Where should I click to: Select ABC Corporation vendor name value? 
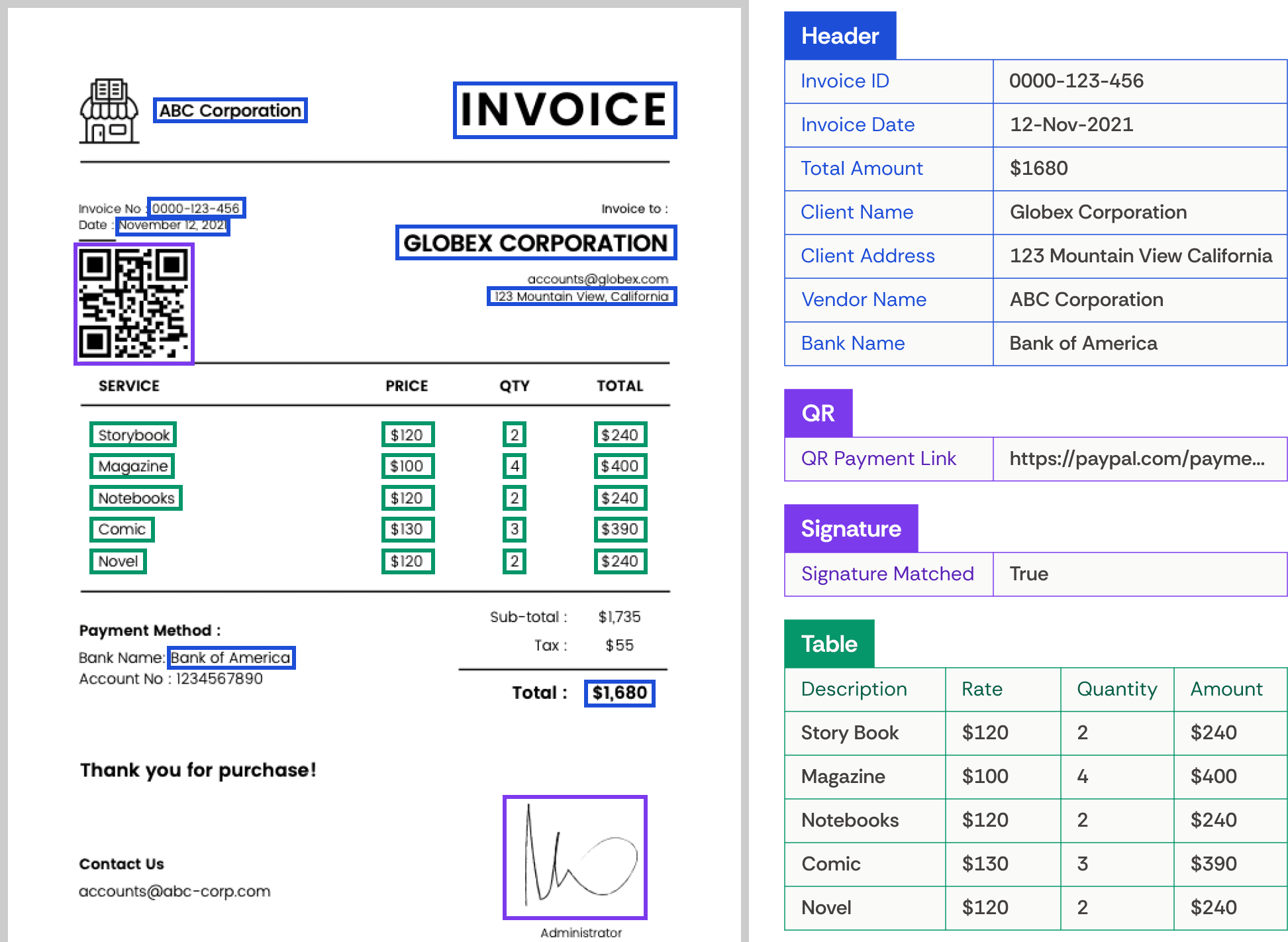click(1086, 299)
